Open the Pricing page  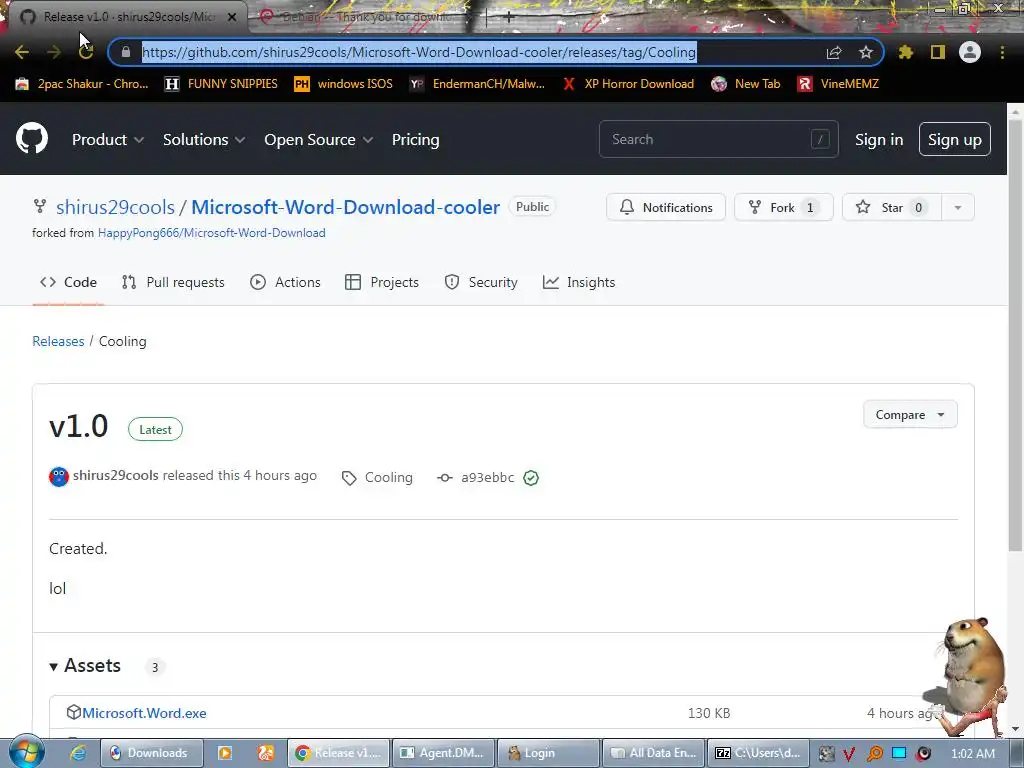pyautogui.click(x=415, y=139)
